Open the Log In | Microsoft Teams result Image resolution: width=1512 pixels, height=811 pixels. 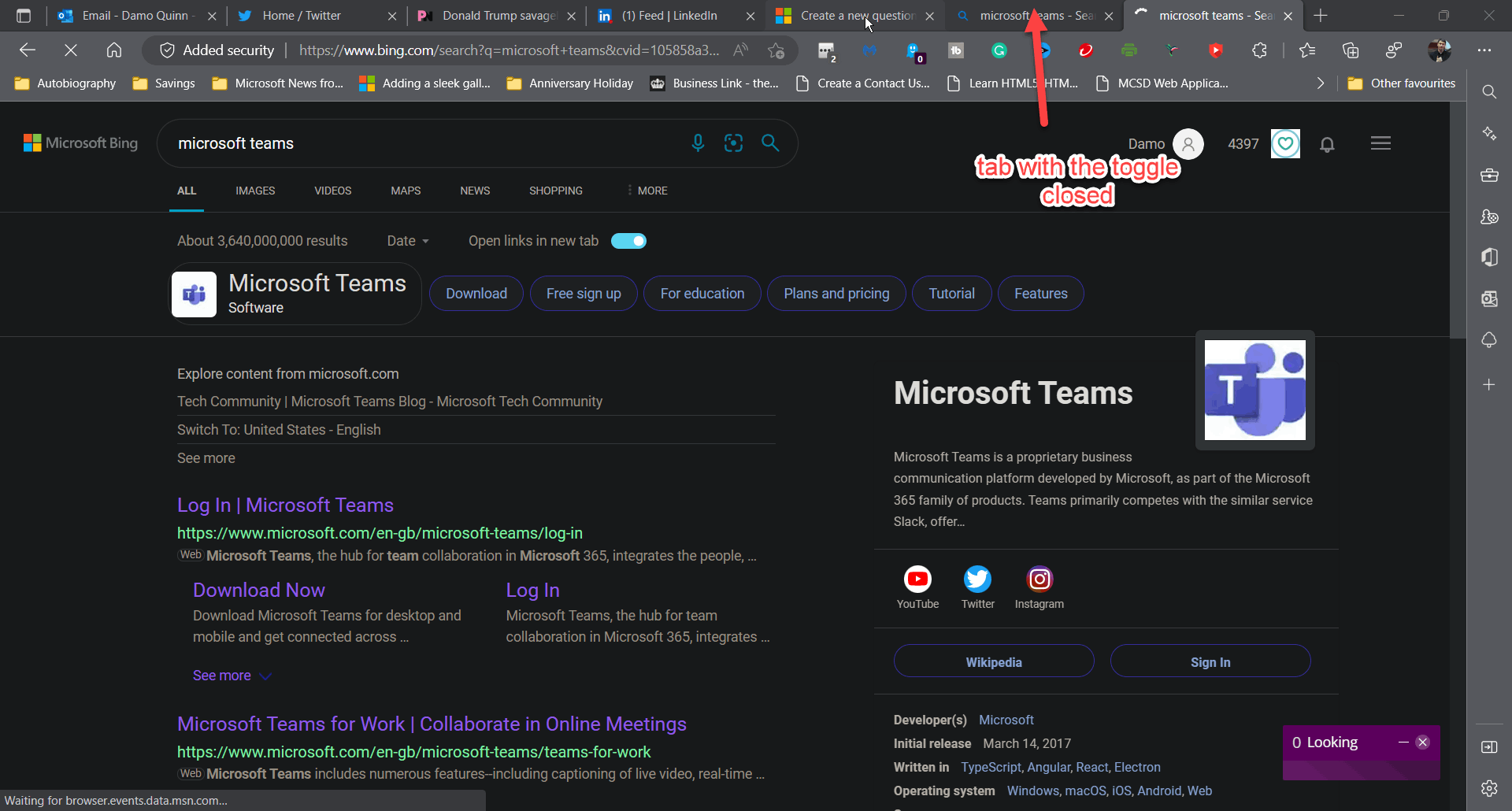[x=285, y=505]
